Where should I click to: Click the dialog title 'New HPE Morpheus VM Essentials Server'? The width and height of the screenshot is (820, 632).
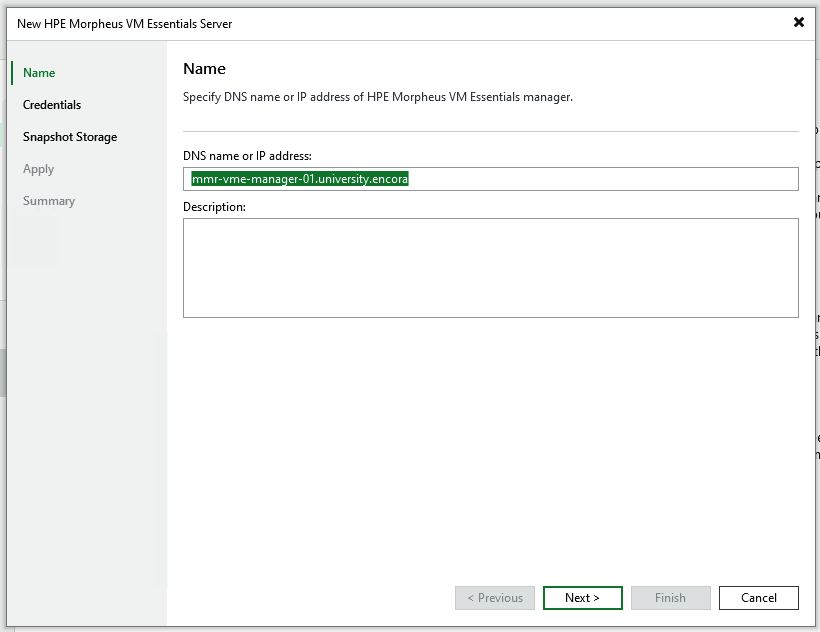(x=124, y=24)
